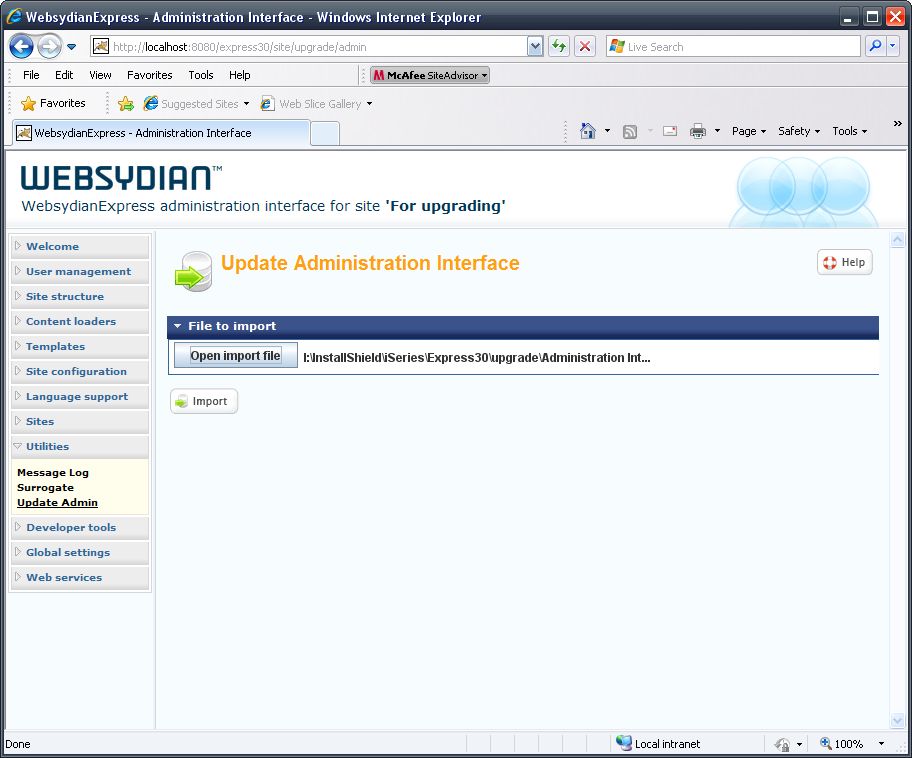Expand the Content loaders section
The width and height of the screenshot is (912, 758).
tap(80, 322)
